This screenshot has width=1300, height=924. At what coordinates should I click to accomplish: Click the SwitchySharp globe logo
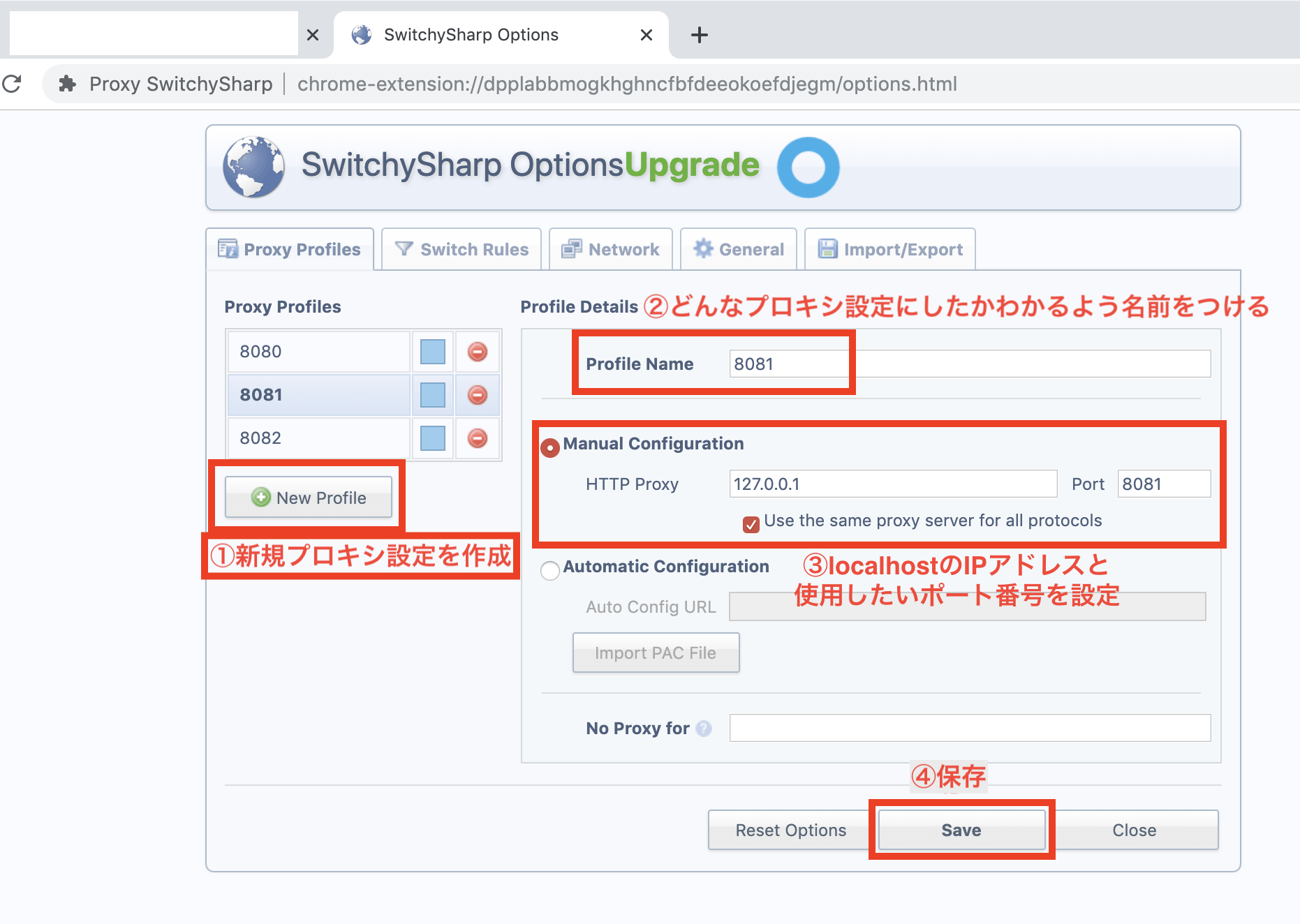(x=253, y=167)
